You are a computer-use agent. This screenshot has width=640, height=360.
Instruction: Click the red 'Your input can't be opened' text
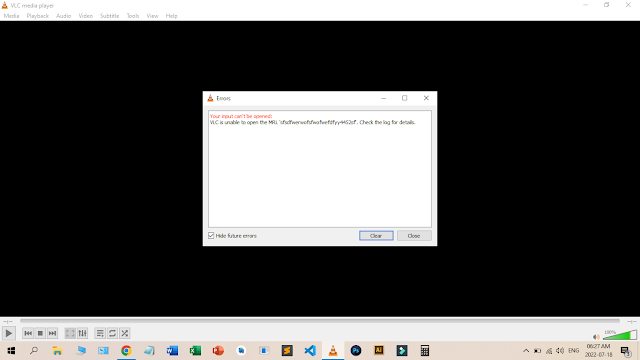(x=241, y=116)
